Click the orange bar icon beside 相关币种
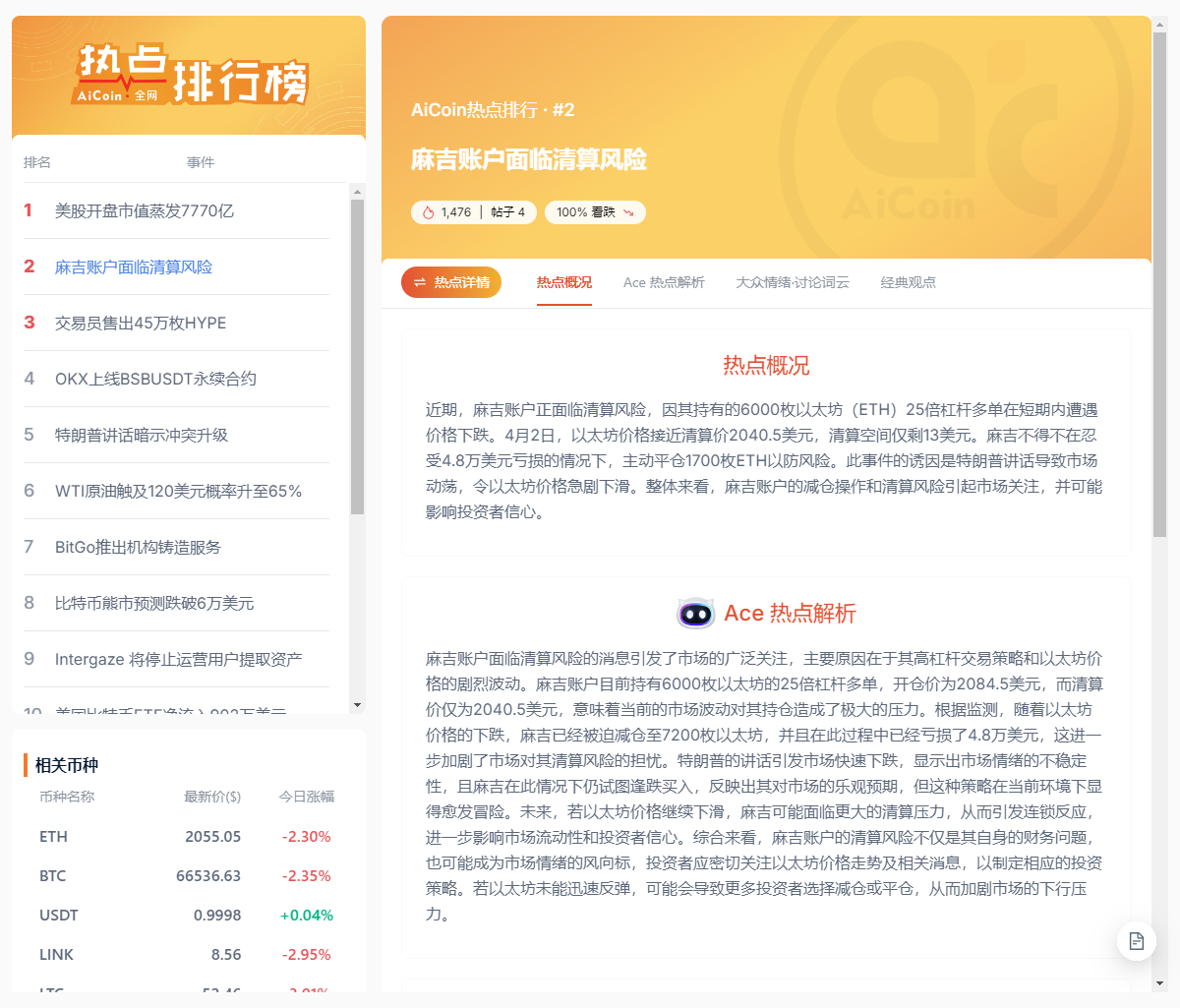This screenshot has height=1008, width=1180. pyautogui.click(x=27, y=765)
